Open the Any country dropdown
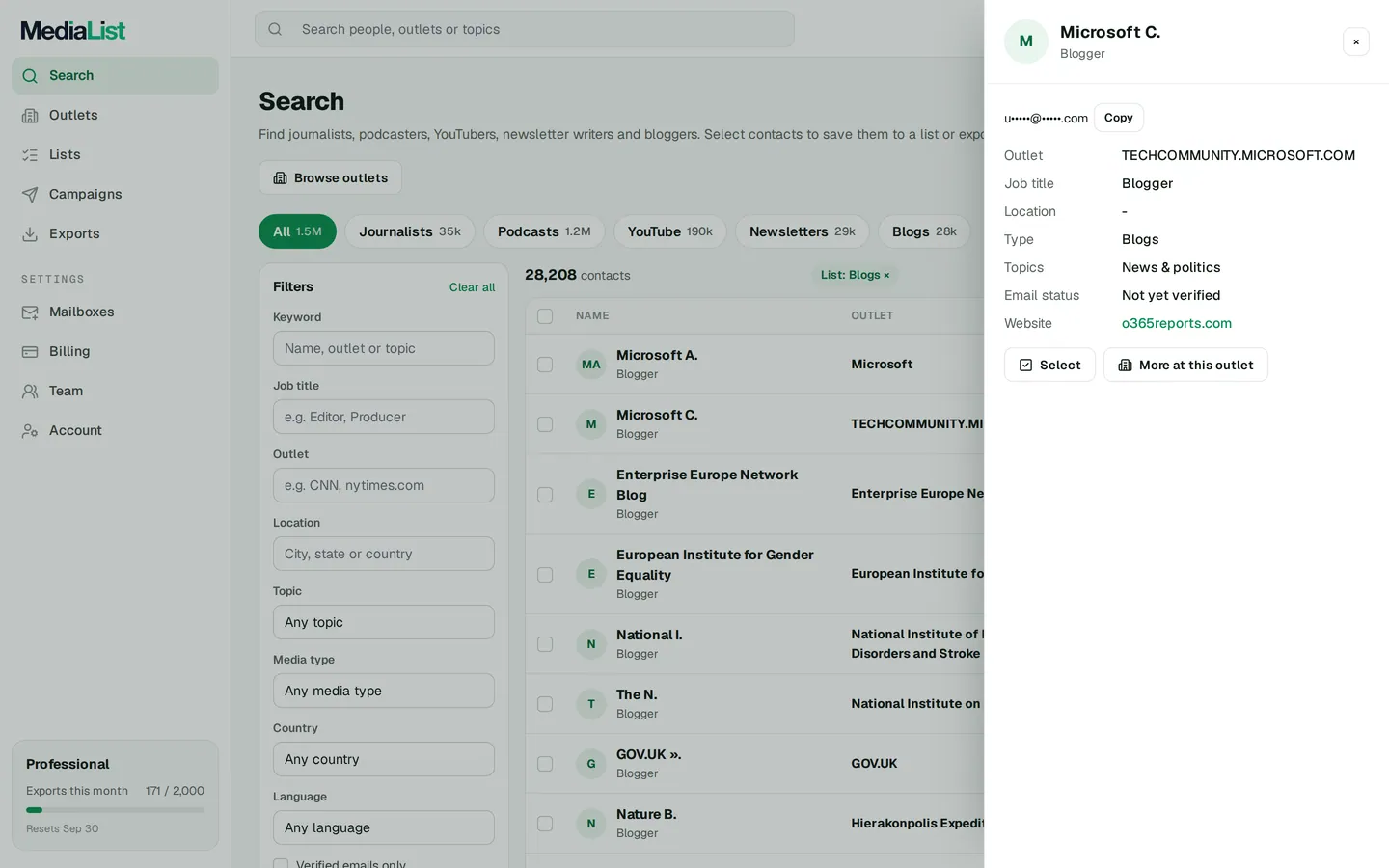The width and height of the screenshot is (1389, 868). pyautogui.click(x=383, y=759)
